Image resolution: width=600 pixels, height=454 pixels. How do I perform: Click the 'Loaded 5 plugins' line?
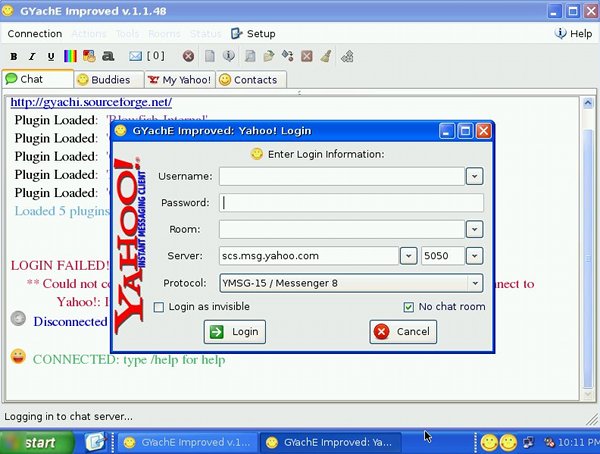[62, 211]
